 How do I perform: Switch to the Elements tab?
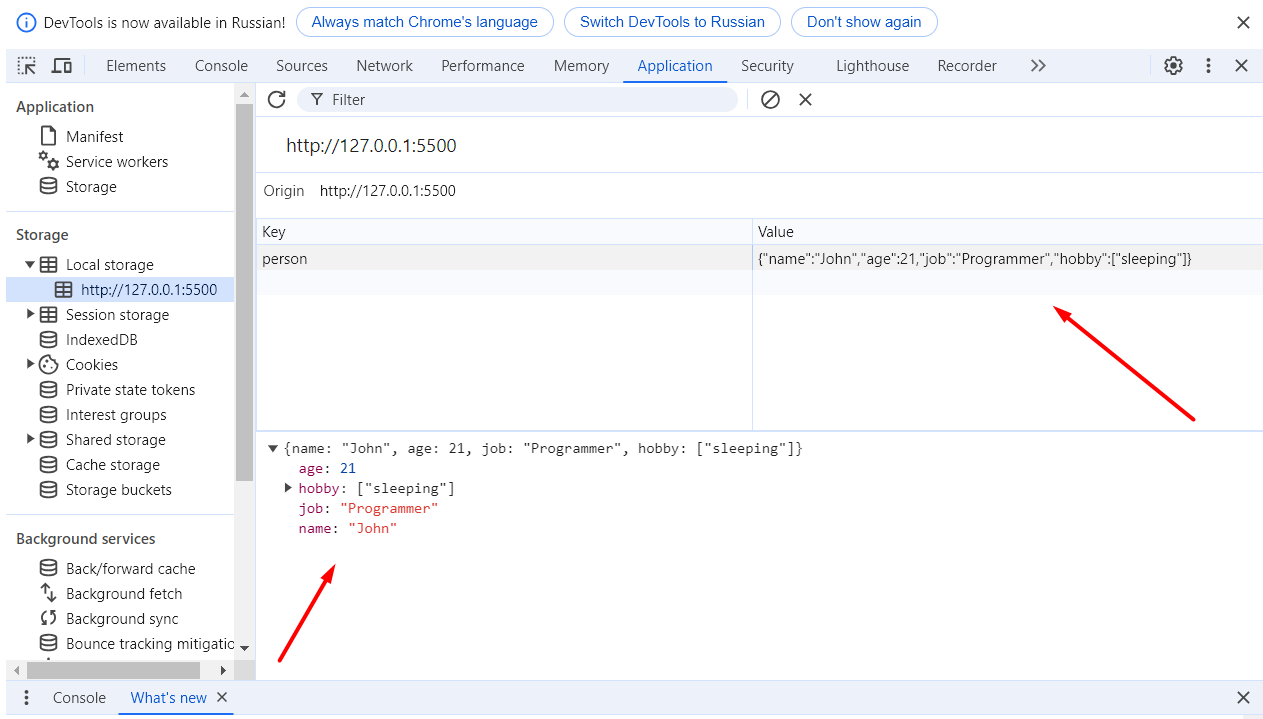tap(136, 66)
